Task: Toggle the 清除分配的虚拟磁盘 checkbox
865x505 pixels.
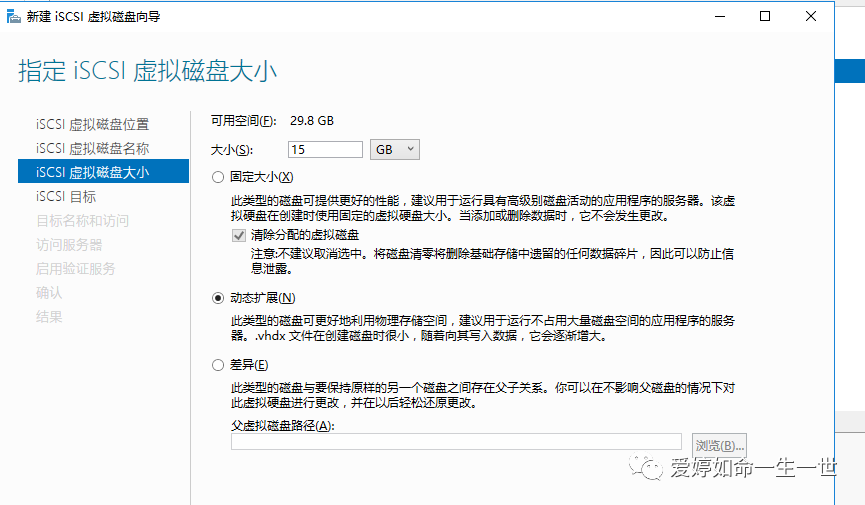Action: pyautogui.click(x=239, y=236)
